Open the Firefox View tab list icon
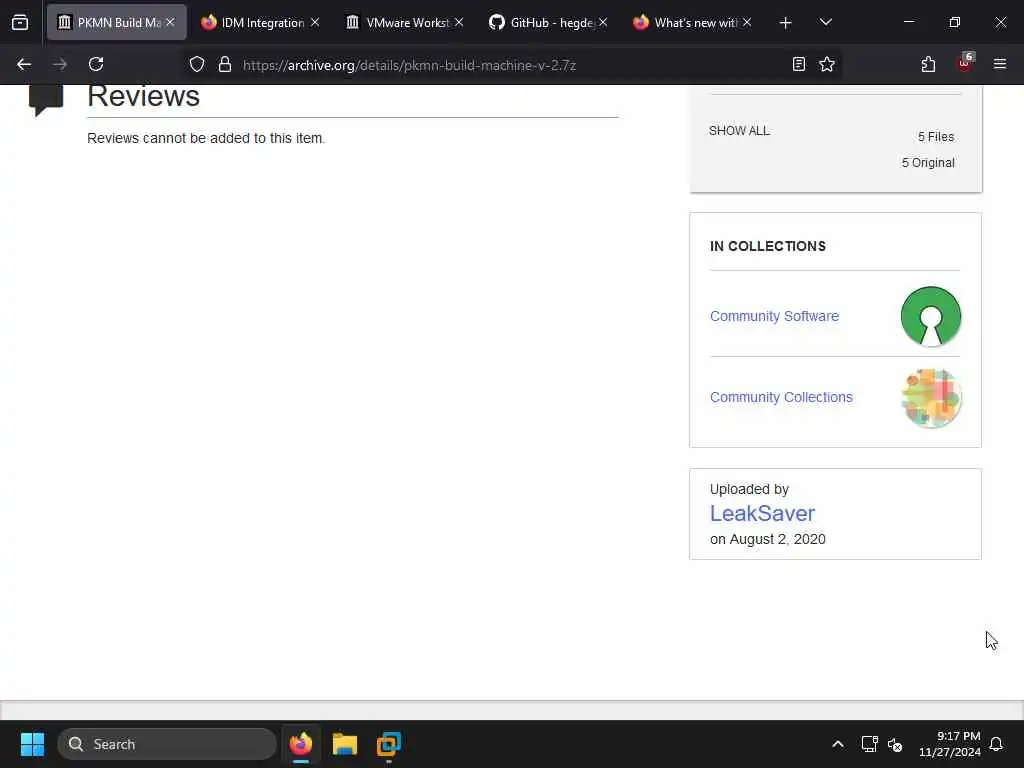The width and height of the screenshot is (1024, 768). click(20, 23)
